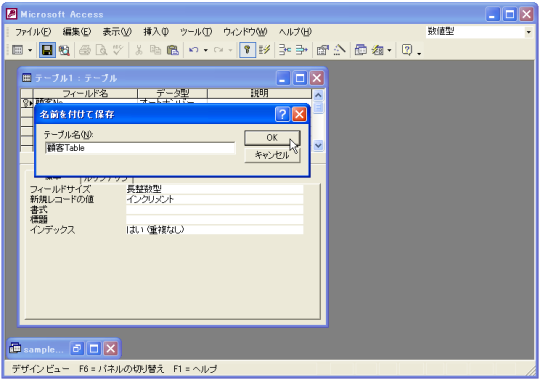This screenshot has height=380, width=540.
Task: Open the 表示(V) menu
Action: tap(117, 32)
